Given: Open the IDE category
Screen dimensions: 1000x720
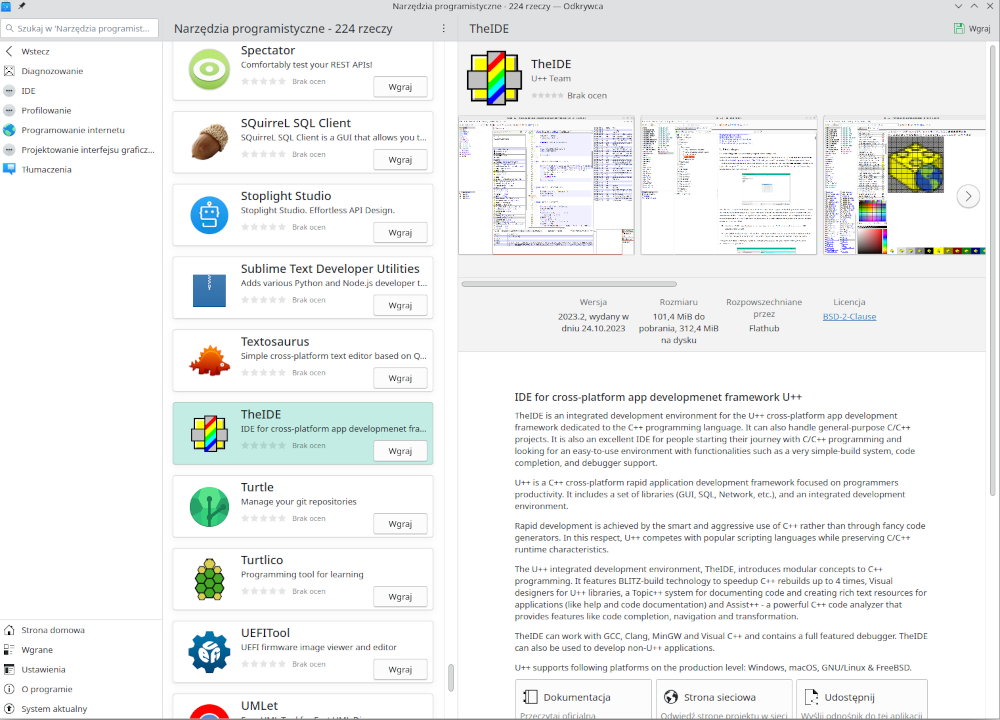Looking at the screenshot, I should 28,91.
